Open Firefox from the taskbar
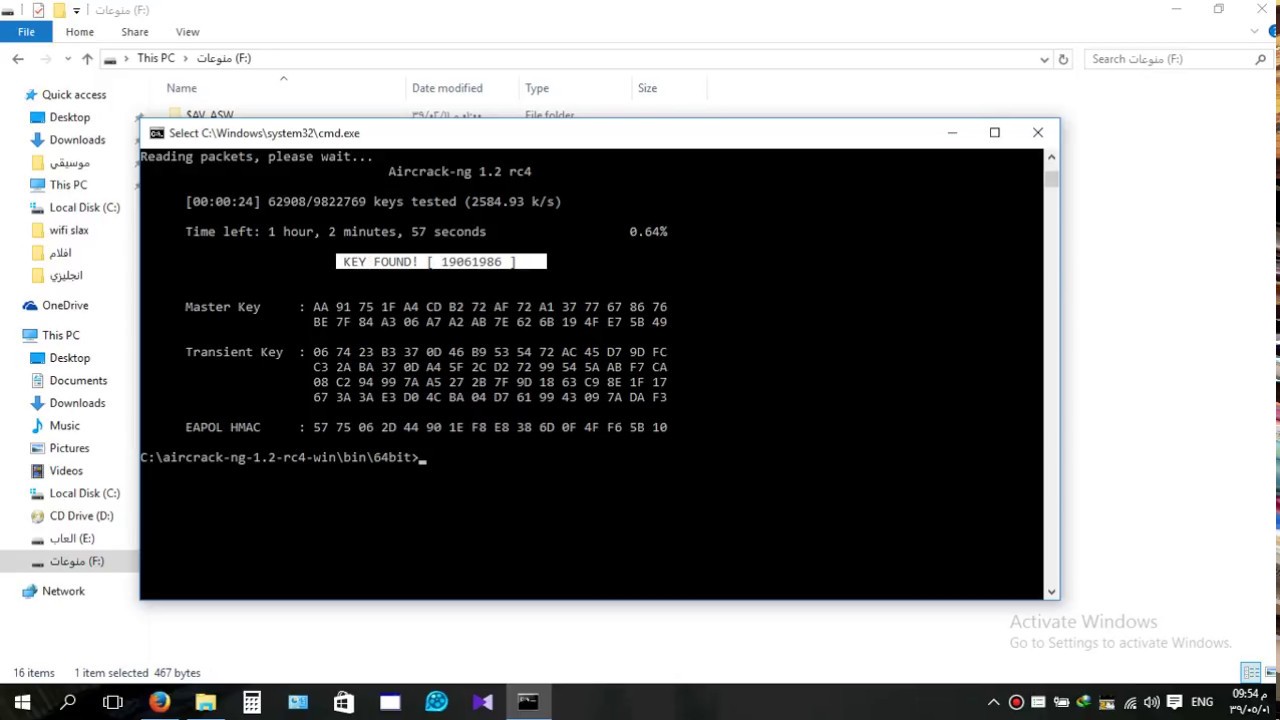 [160, 702]
